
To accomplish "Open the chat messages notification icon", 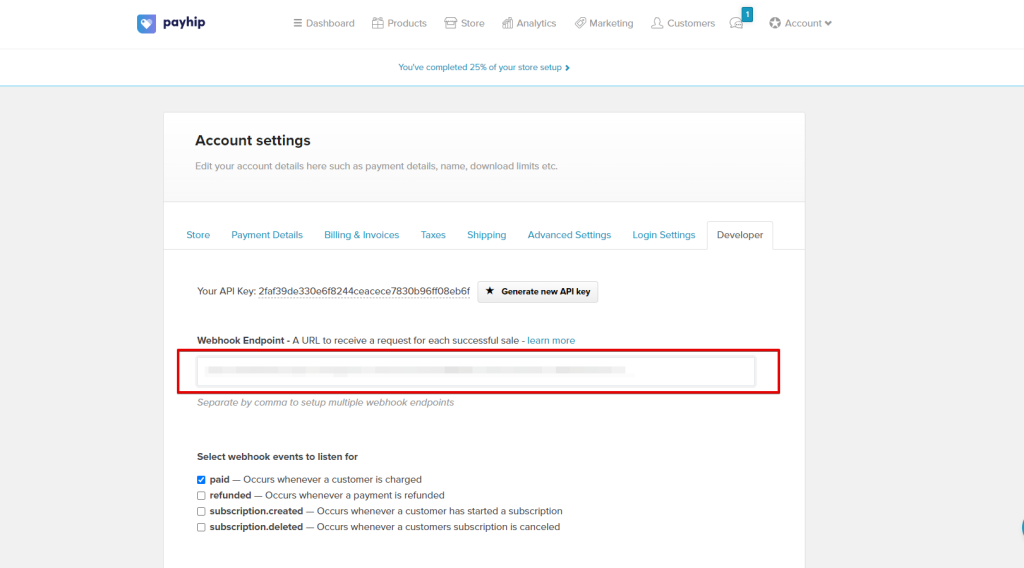I will (x=738, y=23).
